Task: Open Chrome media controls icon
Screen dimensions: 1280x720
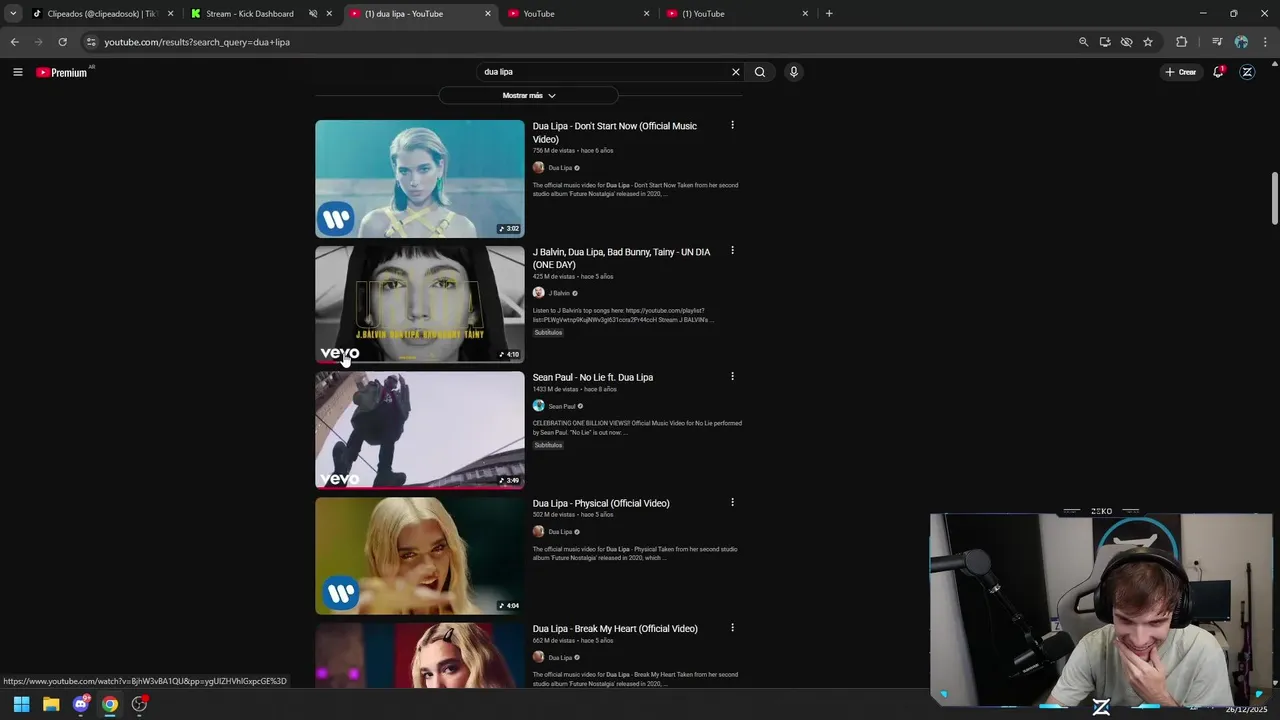Action: point(1217,42)
